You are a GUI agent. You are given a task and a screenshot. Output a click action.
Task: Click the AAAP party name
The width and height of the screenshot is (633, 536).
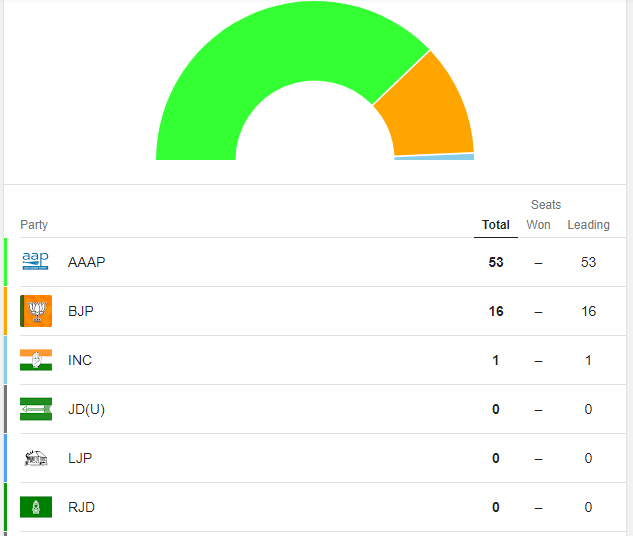click(86, 262)
